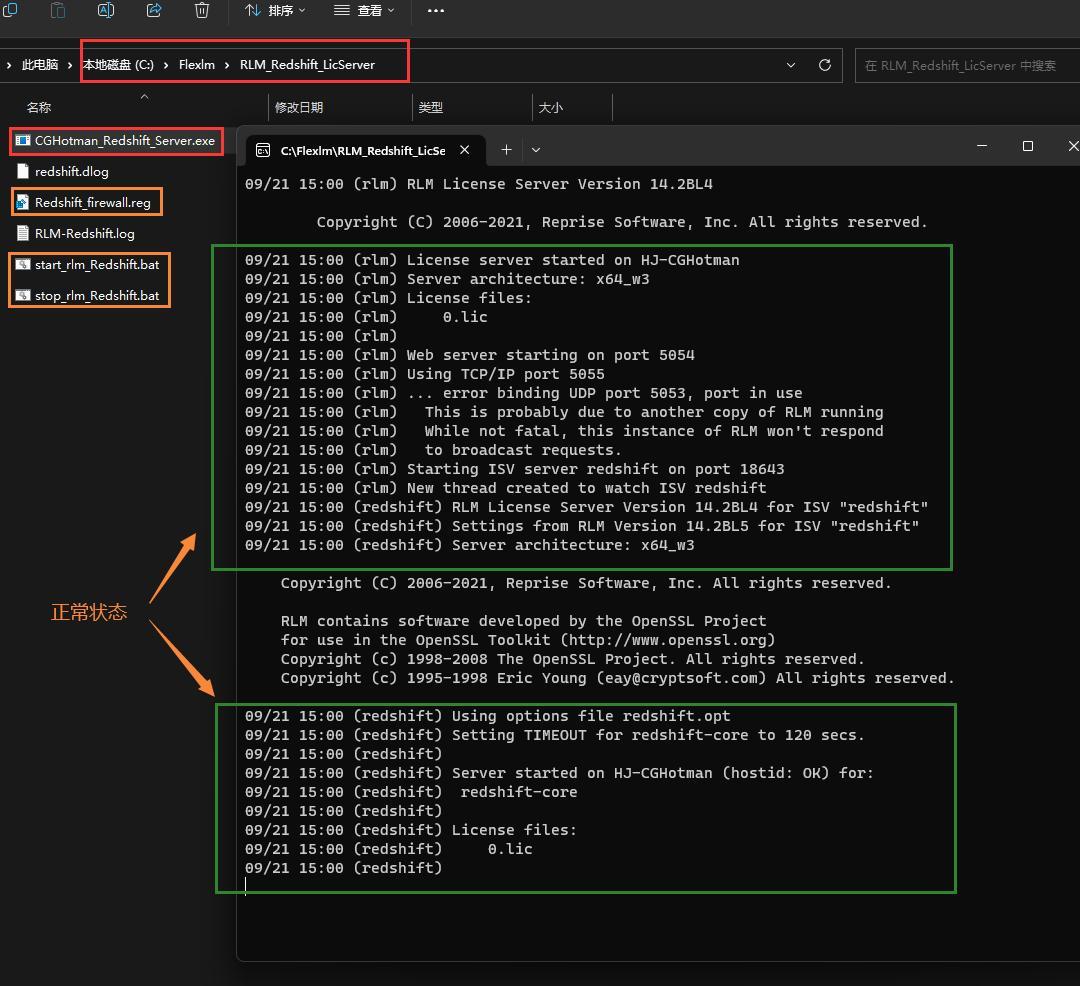Click the share icon in Explorer toolbar

point(154,10)
